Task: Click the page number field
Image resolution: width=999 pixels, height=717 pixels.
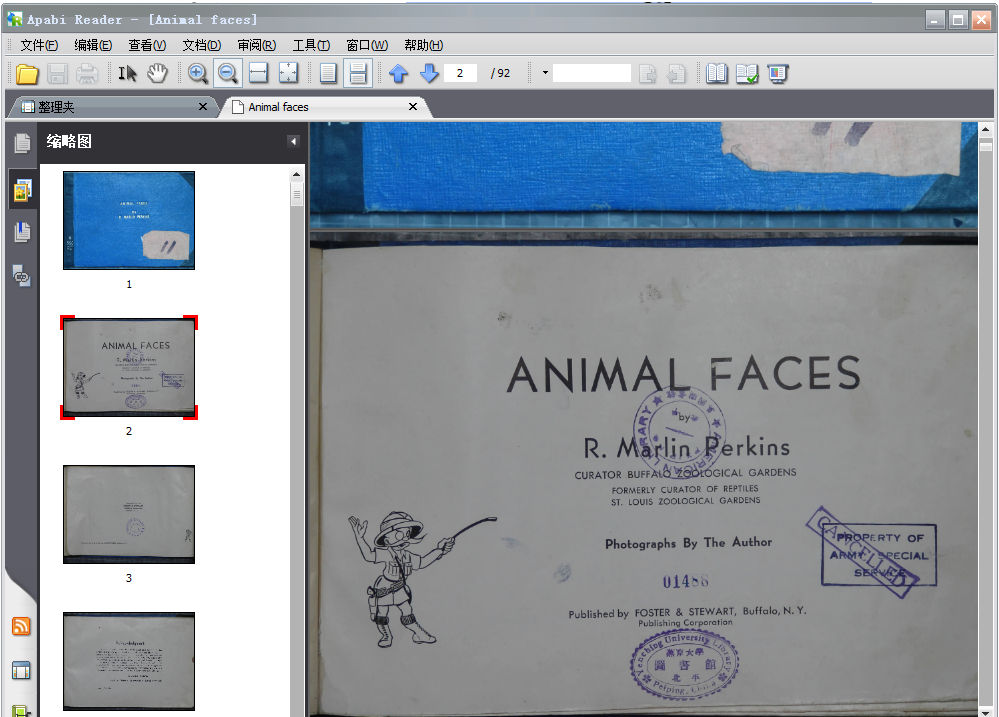Action: point(461,73)
